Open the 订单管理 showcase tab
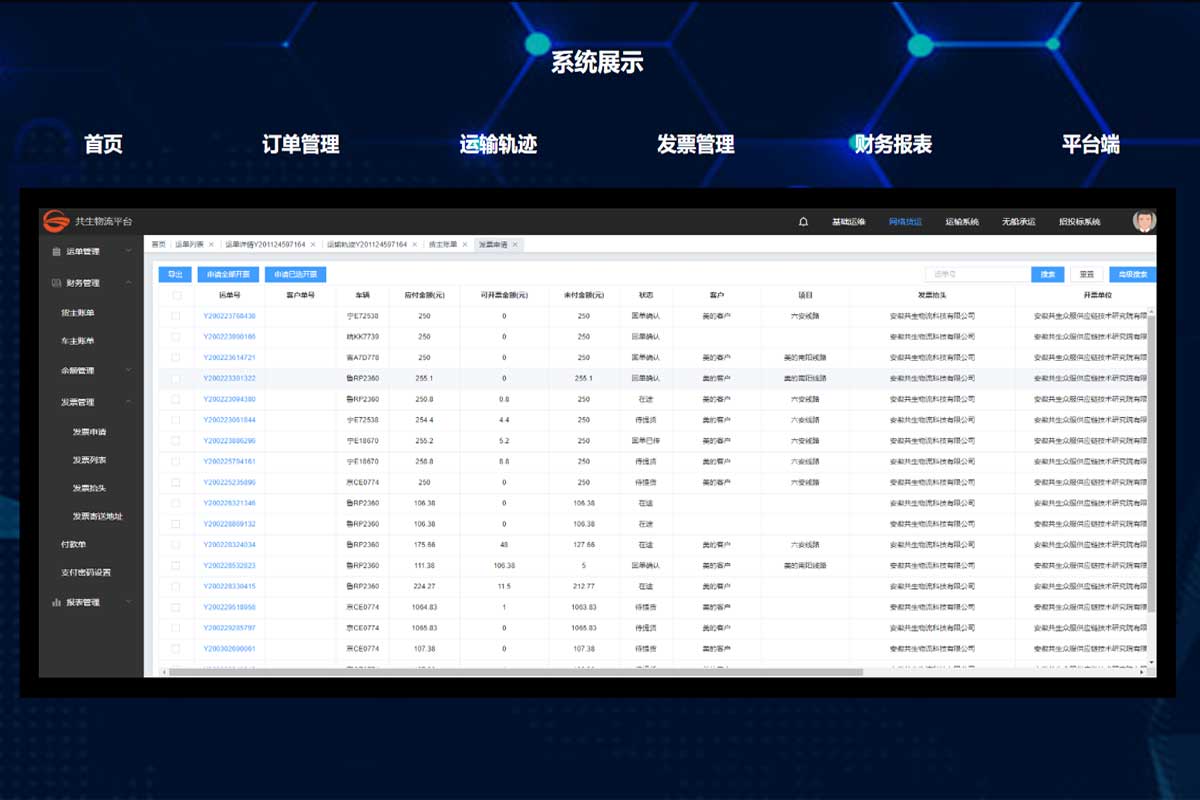1200x800 pixels. click(300, 144)
